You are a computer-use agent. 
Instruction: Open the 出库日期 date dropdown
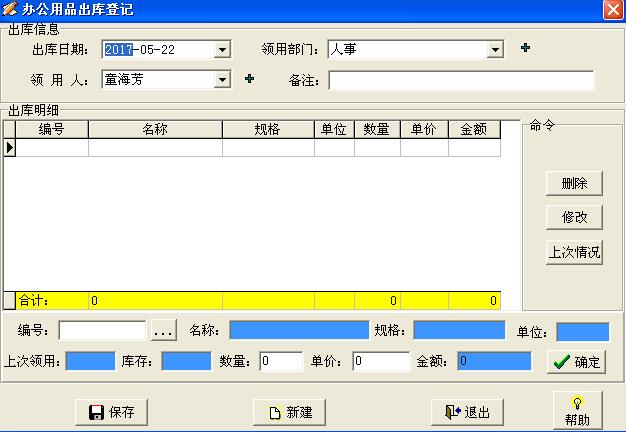(x=222, y=50)
